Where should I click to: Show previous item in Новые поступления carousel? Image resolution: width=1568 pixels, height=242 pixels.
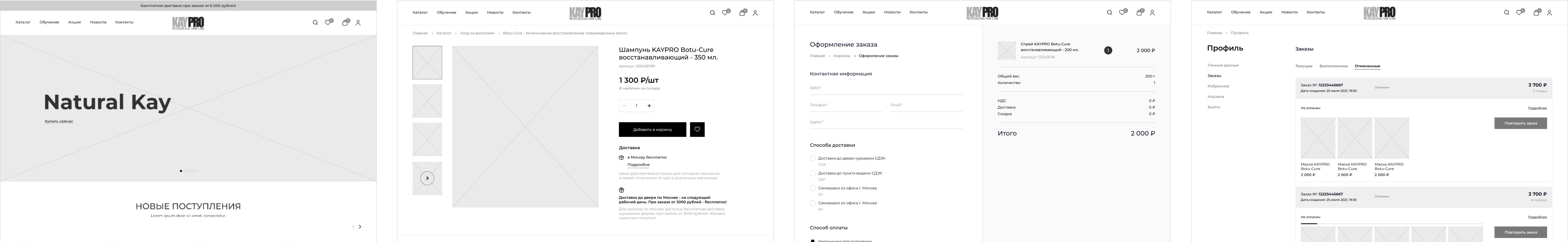[x=353, y=227]
